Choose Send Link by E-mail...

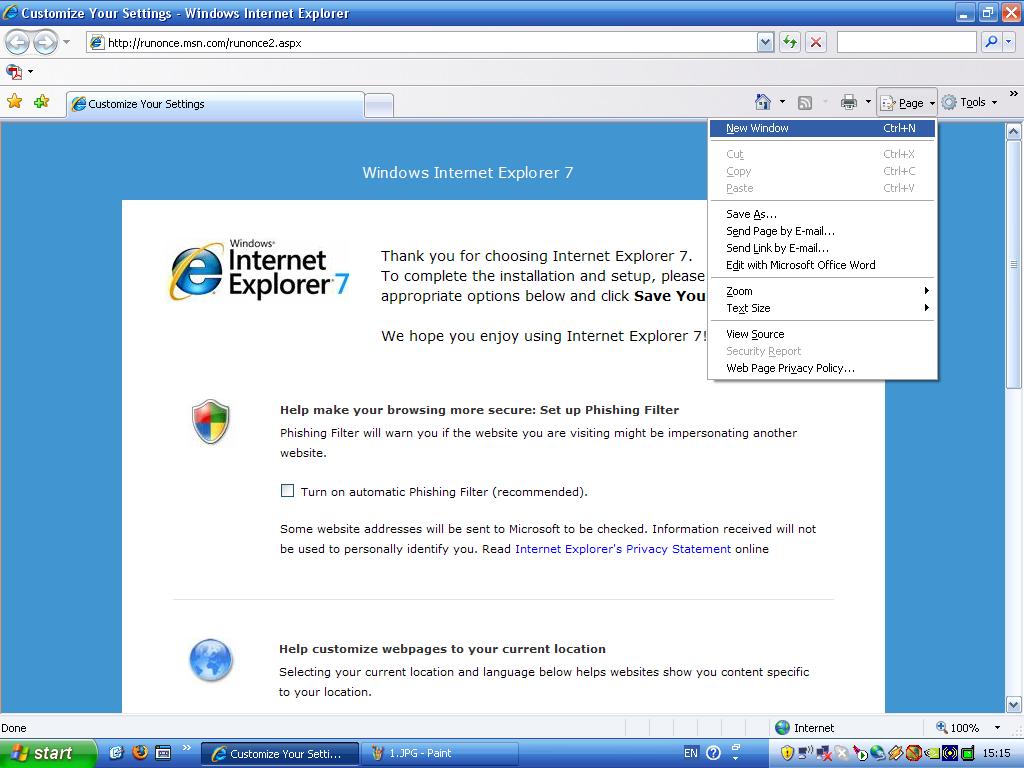tap(822, 248)
